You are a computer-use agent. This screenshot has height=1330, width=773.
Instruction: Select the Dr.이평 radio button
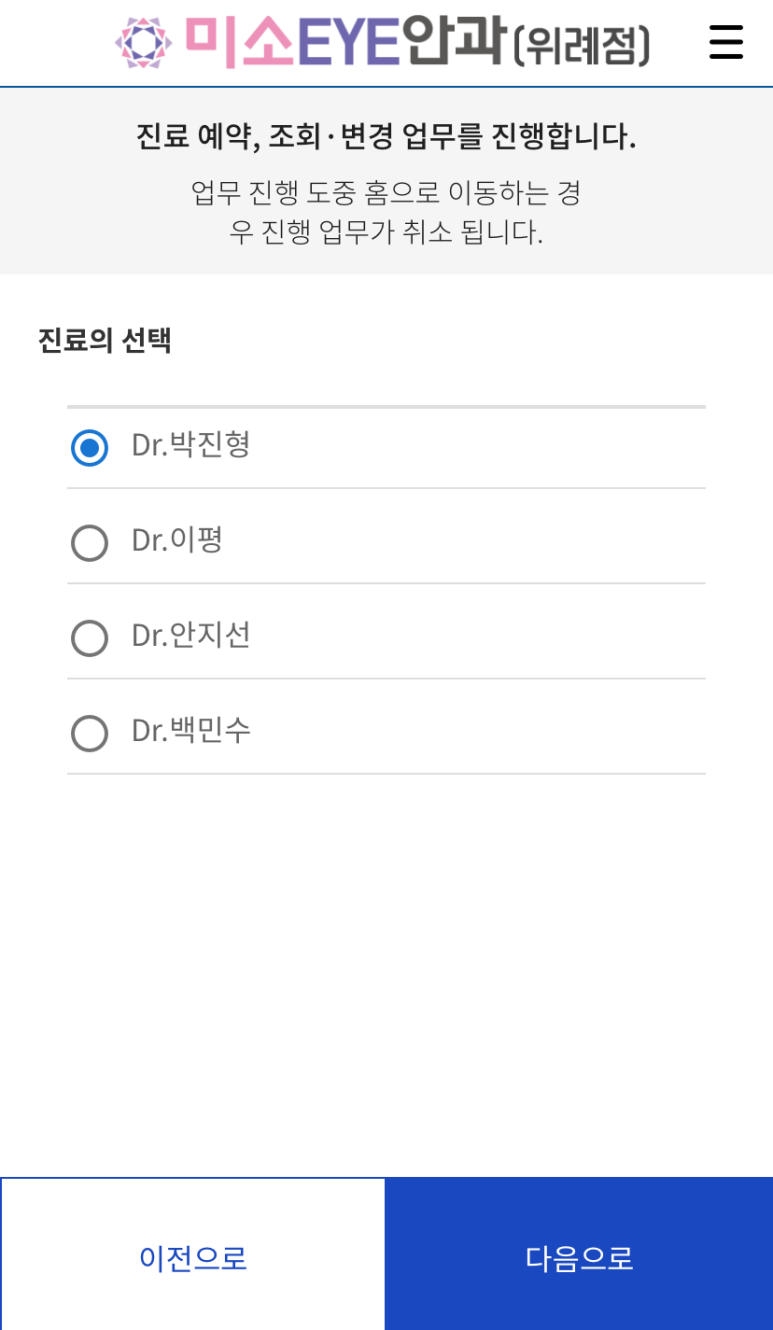[x=89, y=543]
